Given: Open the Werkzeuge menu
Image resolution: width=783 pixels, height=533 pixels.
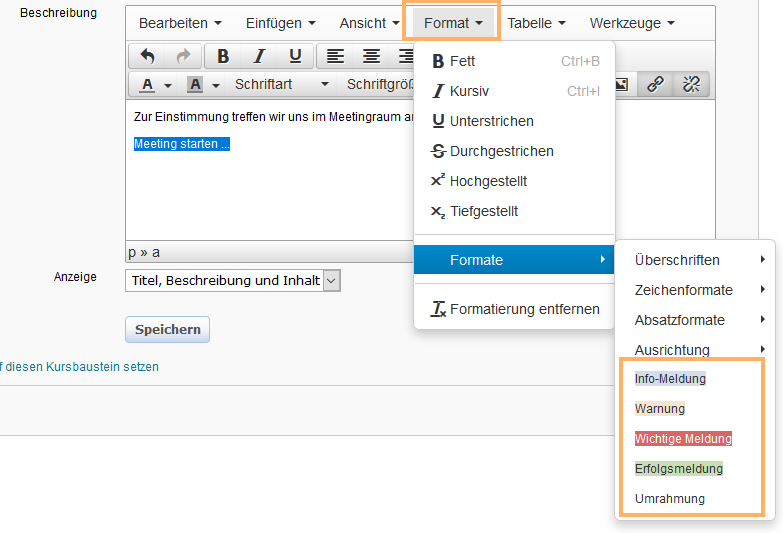Looking at the screenshot, I should [x=632, y=23].
